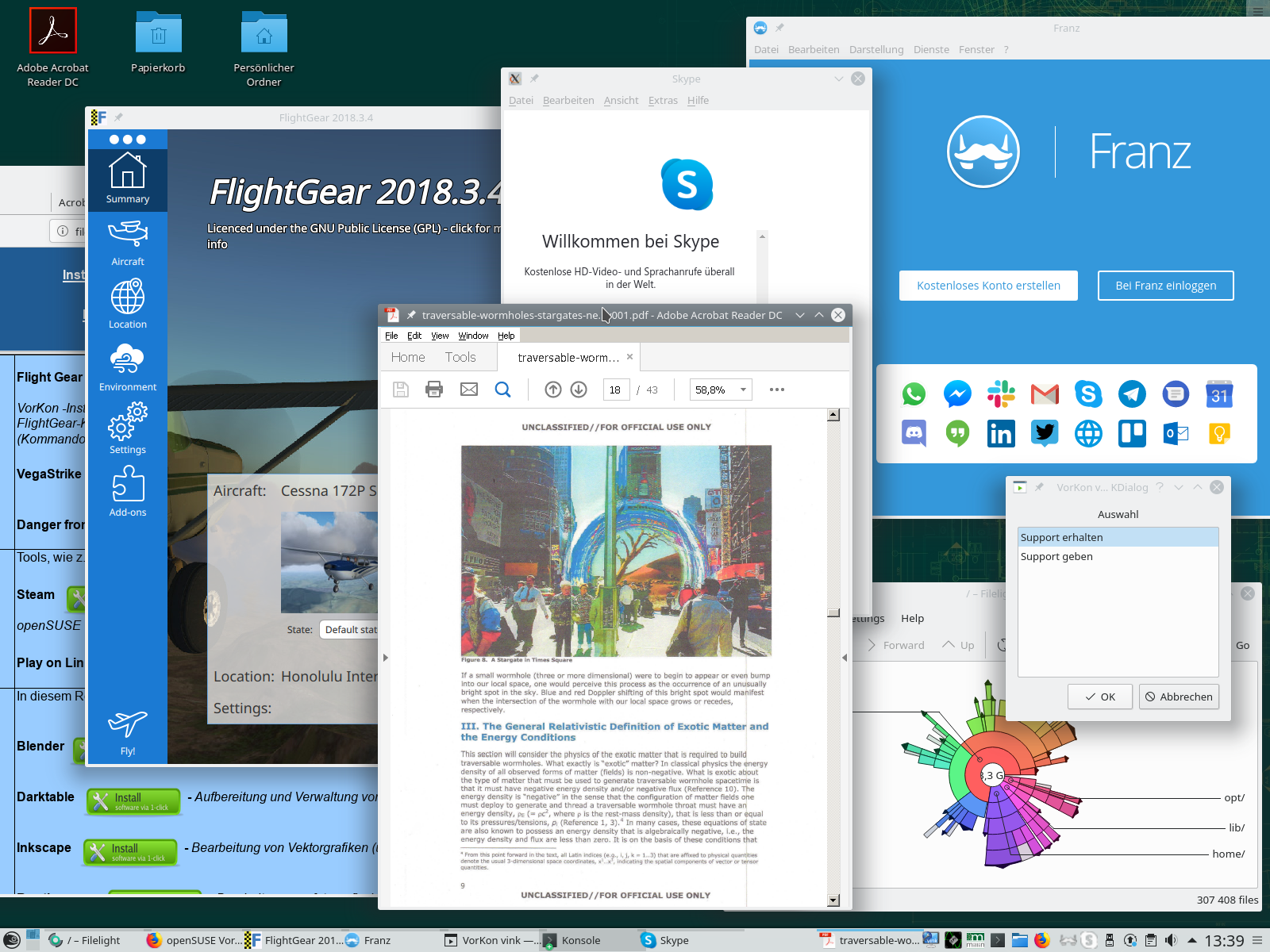Screen dimensions: 1270x952
Task: Open the Help menu in Filelight
Action: pyautogui.click(x=912, y=618)
